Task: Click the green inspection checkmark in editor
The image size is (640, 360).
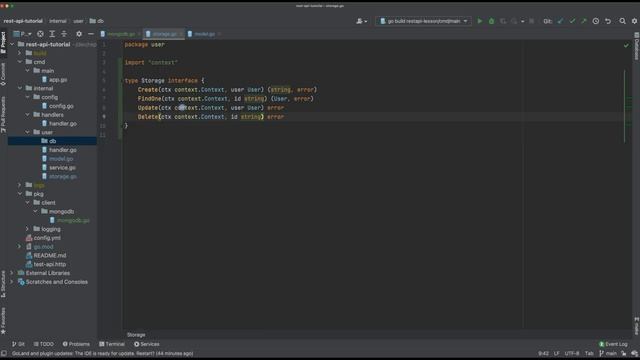Action: click(626, 45)
